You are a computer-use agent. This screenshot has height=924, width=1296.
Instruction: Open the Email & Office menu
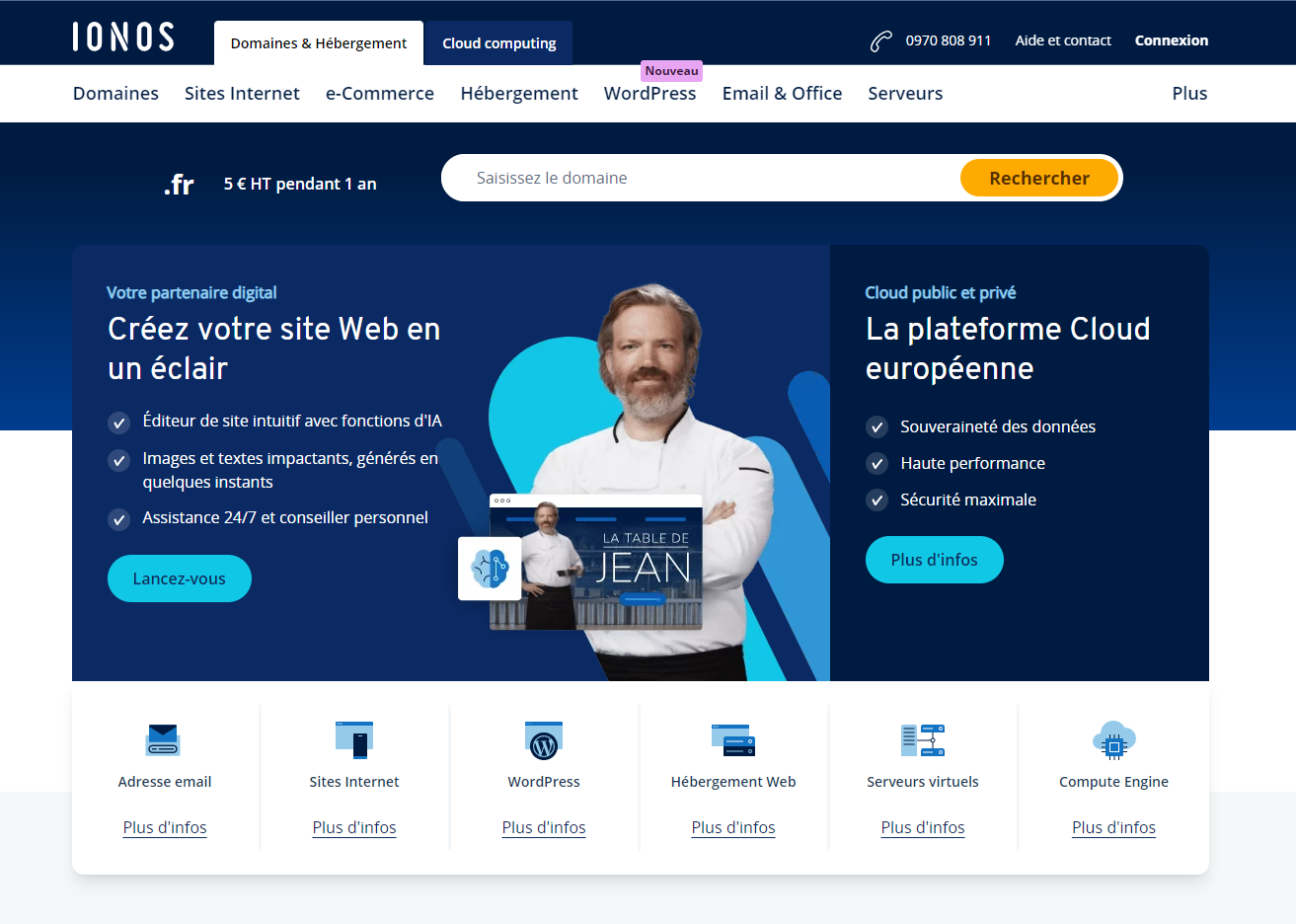[x=782, y=94]
